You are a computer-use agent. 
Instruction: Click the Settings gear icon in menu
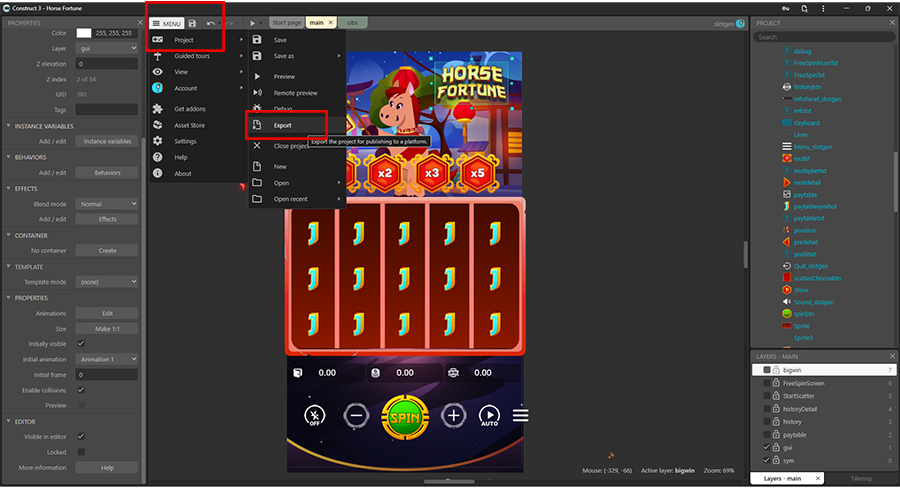157,141
